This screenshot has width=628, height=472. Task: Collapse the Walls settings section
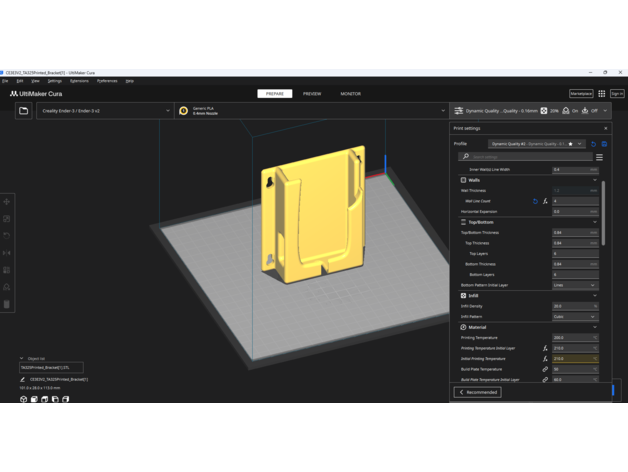(x=594, y=180)
